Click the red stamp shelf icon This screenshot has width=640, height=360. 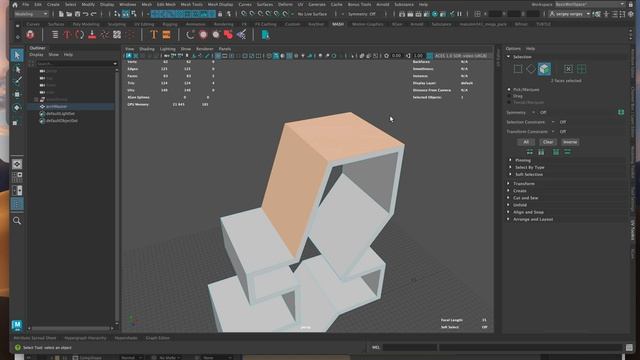tap(92, 35)
